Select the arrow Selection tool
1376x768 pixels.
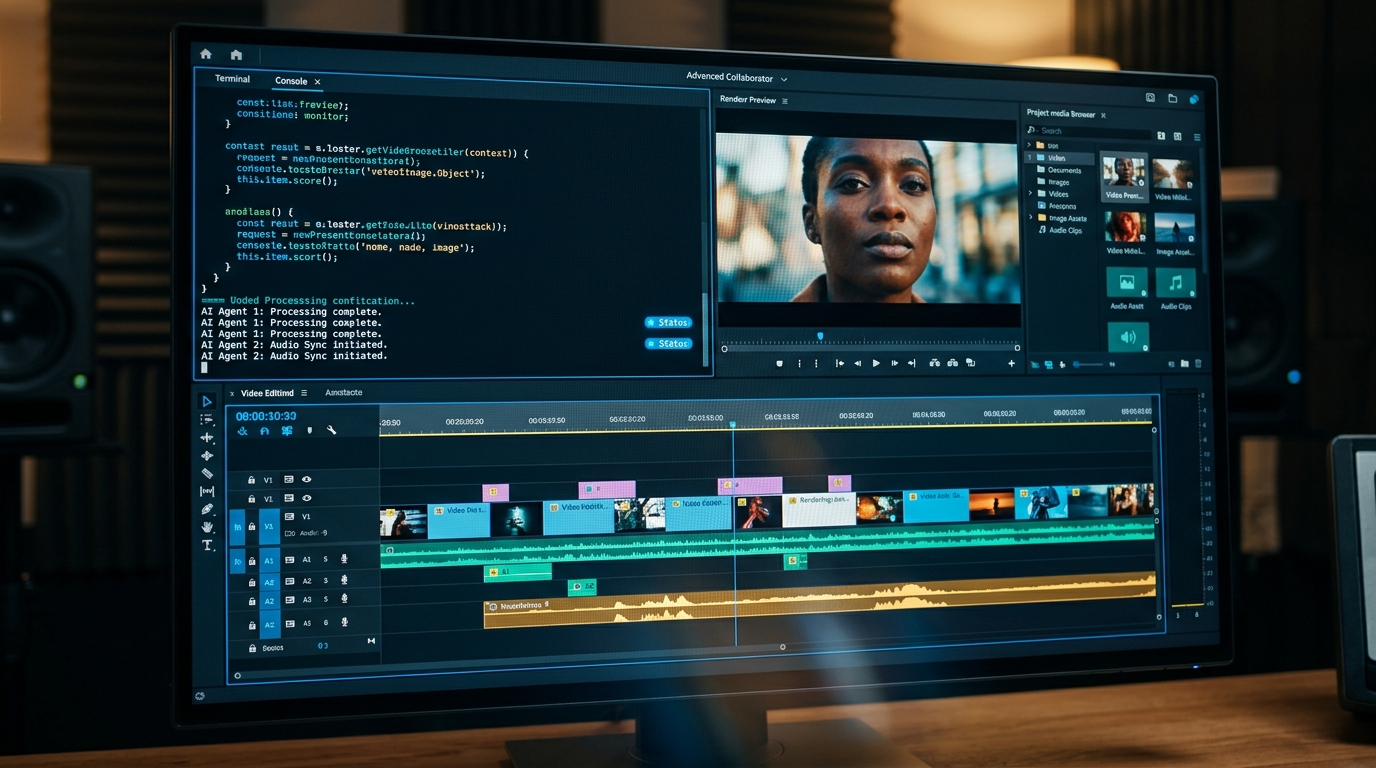208,401
